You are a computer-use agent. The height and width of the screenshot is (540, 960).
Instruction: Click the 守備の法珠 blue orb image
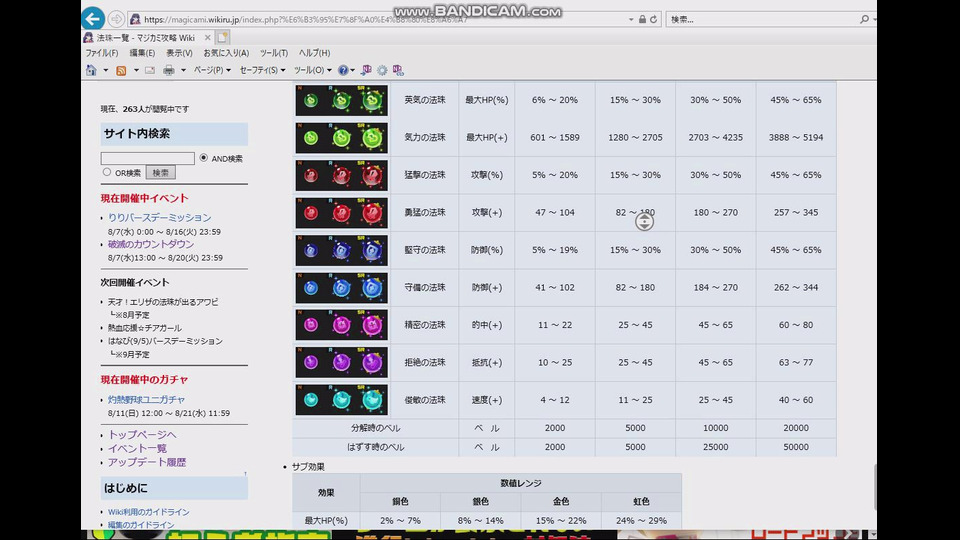tap(342, 288)
